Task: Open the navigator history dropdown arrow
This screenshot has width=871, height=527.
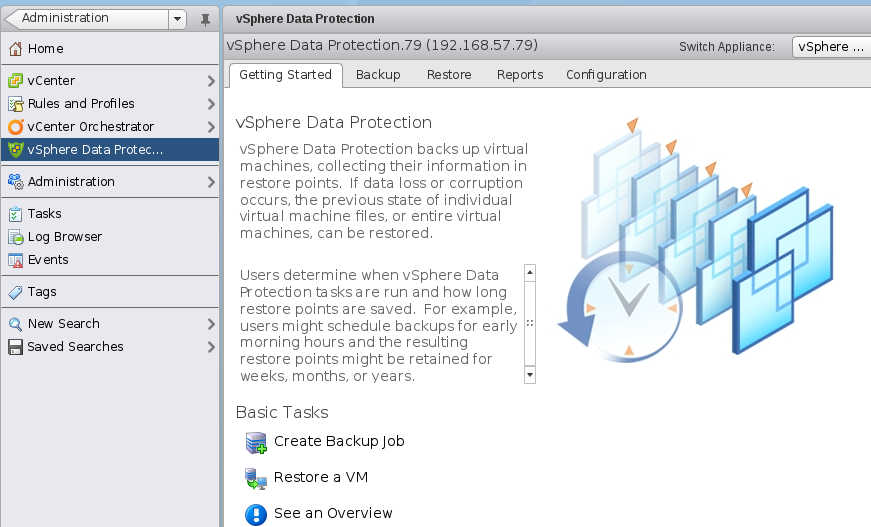Action: click(x=177, y=19)
